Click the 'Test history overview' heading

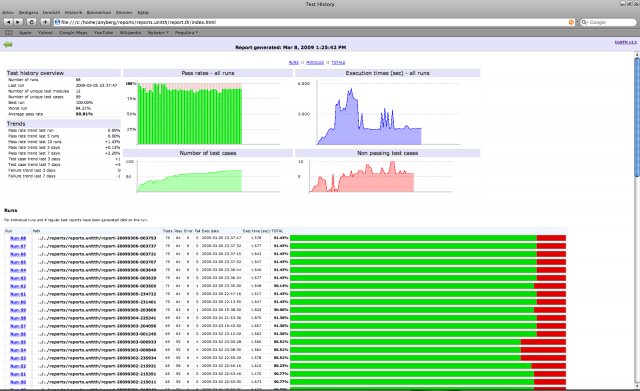(x=35, y=73)
